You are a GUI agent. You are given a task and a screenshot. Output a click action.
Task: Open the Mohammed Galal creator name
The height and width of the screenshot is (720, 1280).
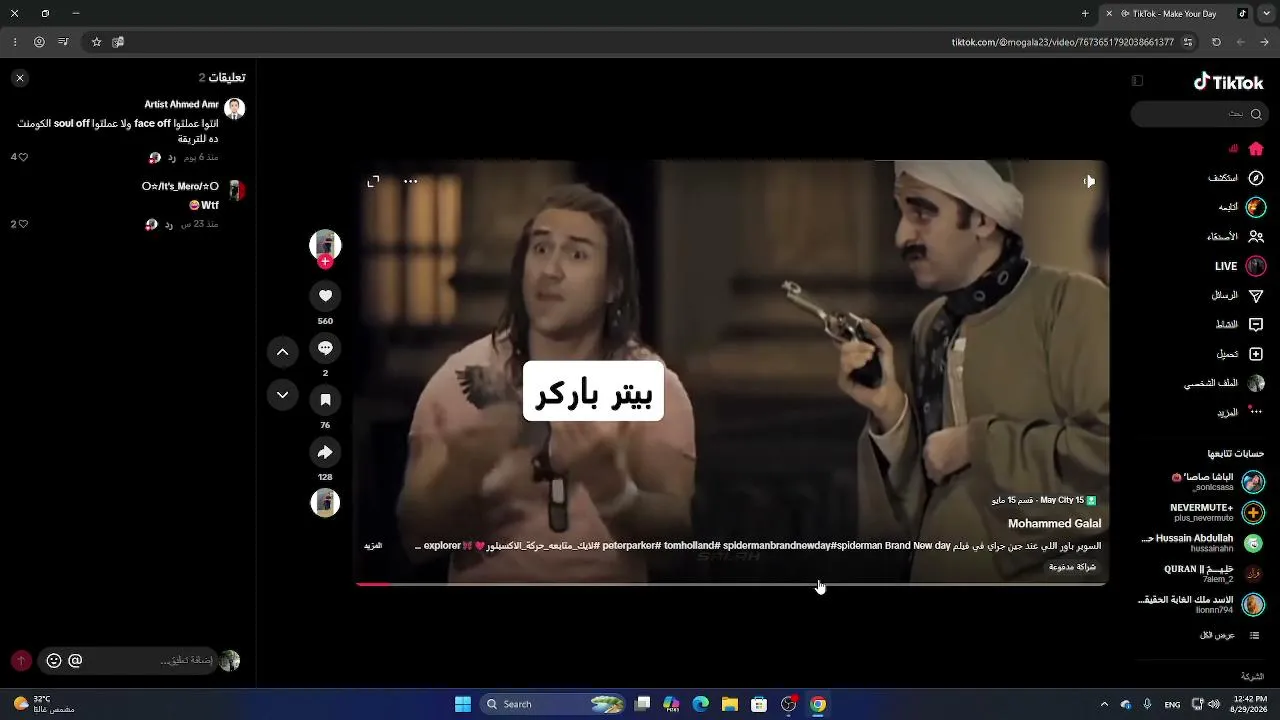pos(1054,523)
